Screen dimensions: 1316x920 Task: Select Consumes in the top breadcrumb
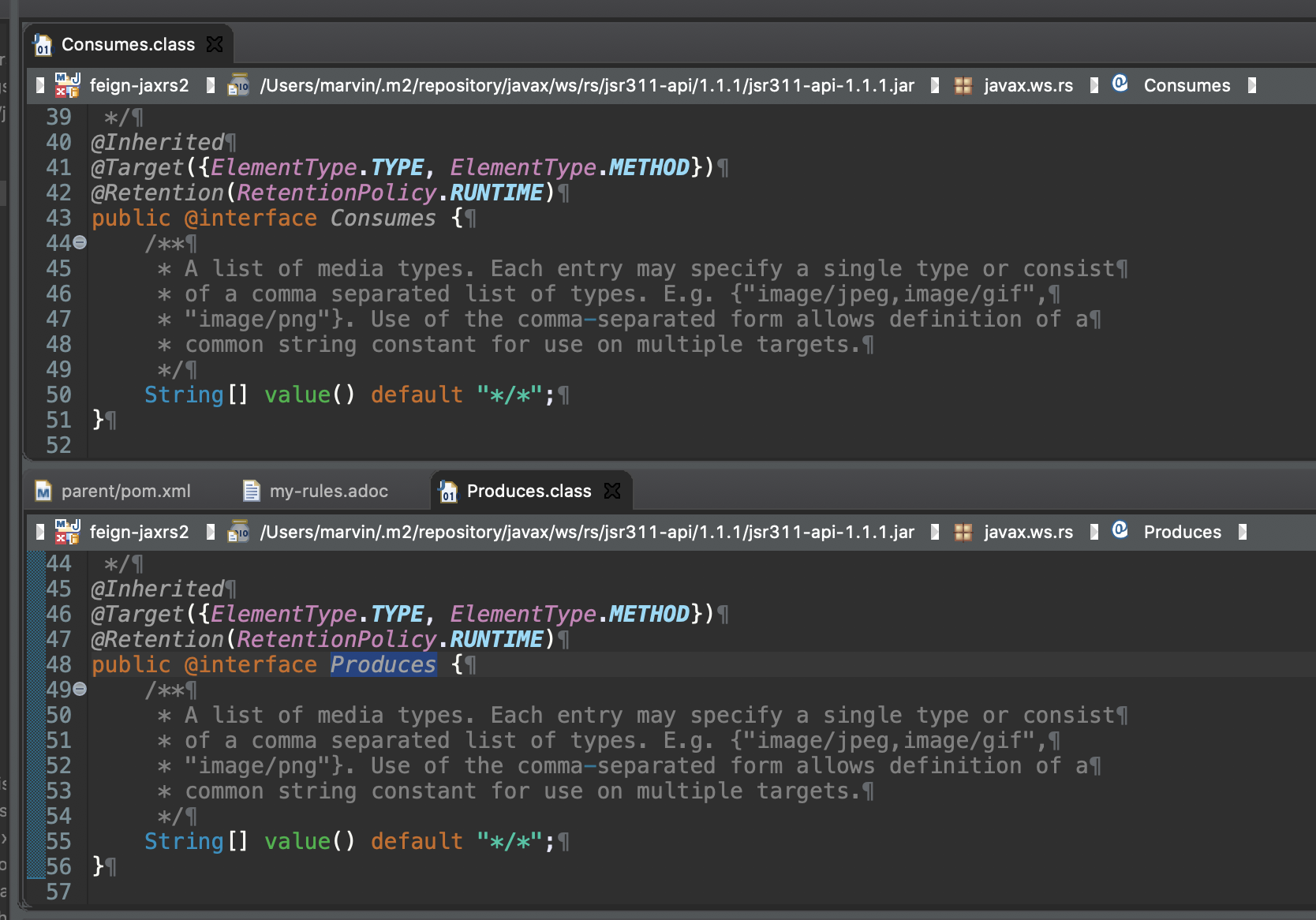tap(1187, 85)
